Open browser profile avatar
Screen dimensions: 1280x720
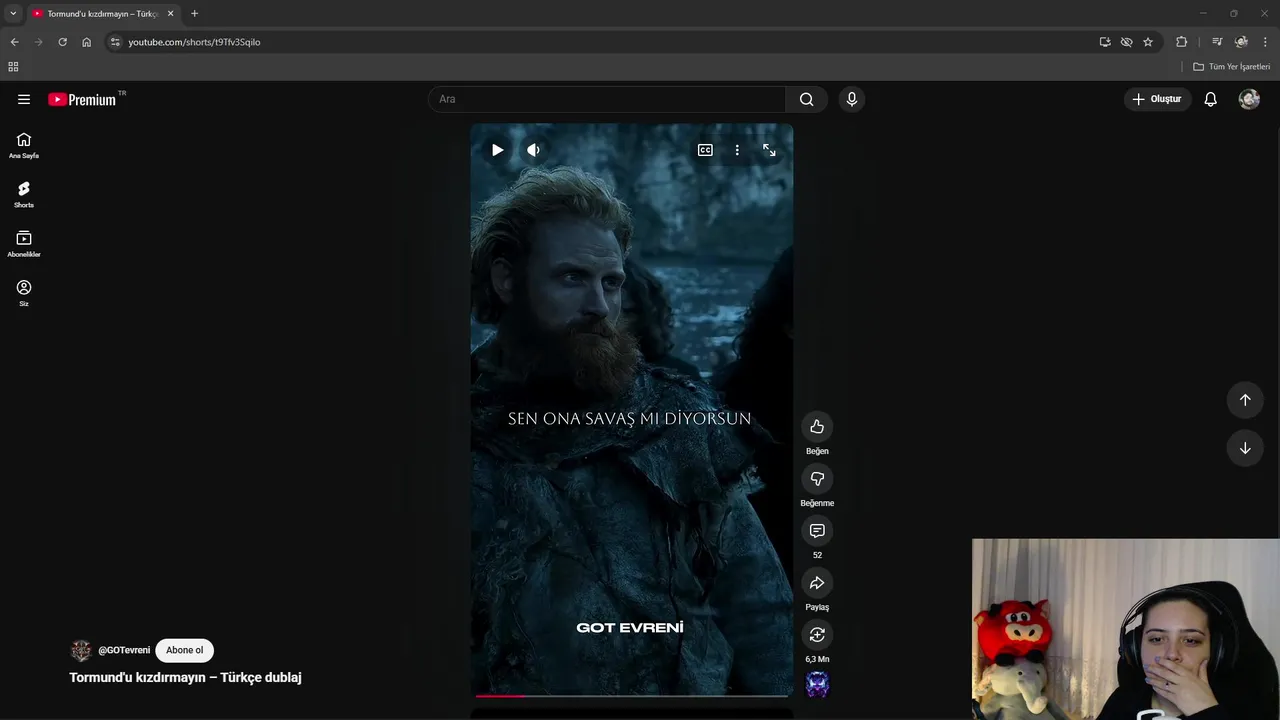tap(1241, 42)
